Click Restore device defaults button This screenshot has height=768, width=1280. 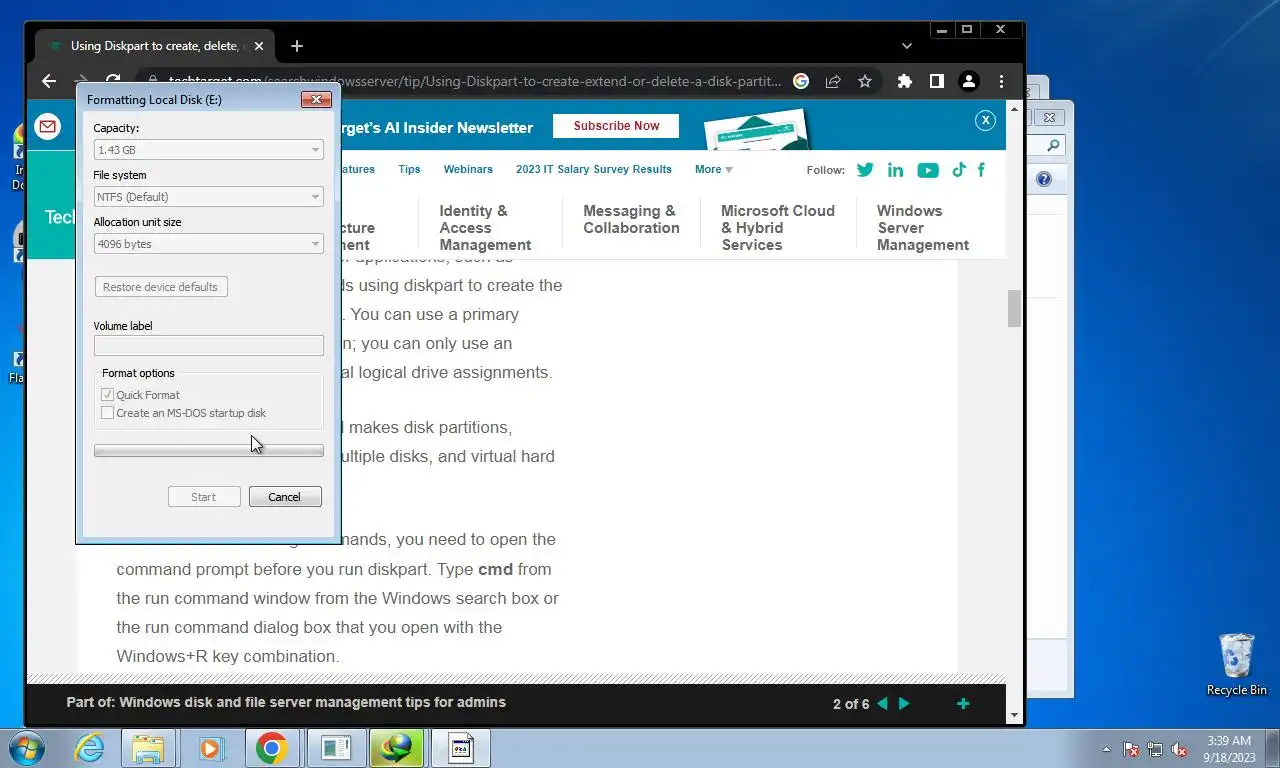pos(160,287)
